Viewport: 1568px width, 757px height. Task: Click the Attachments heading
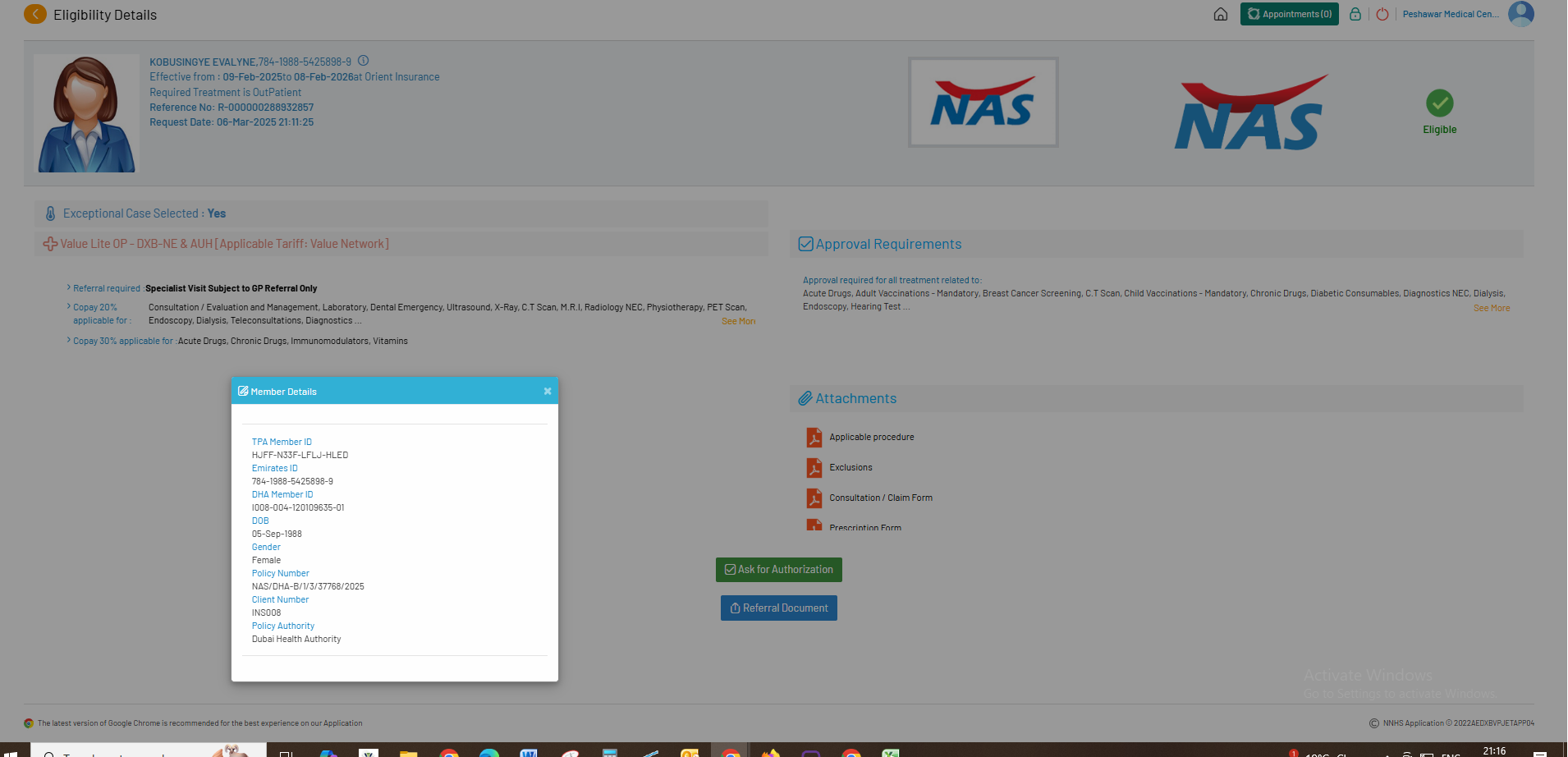point(856,399)
